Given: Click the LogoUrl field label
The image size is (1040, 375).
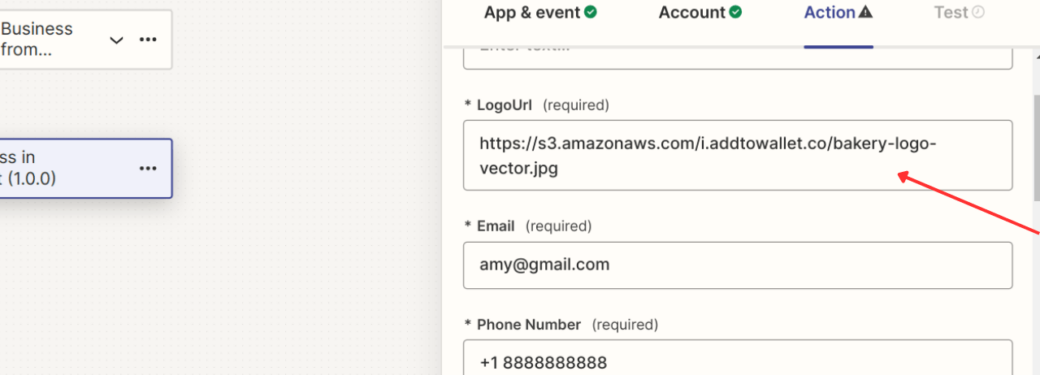Looking at the screenshot, I should point(504,105).
